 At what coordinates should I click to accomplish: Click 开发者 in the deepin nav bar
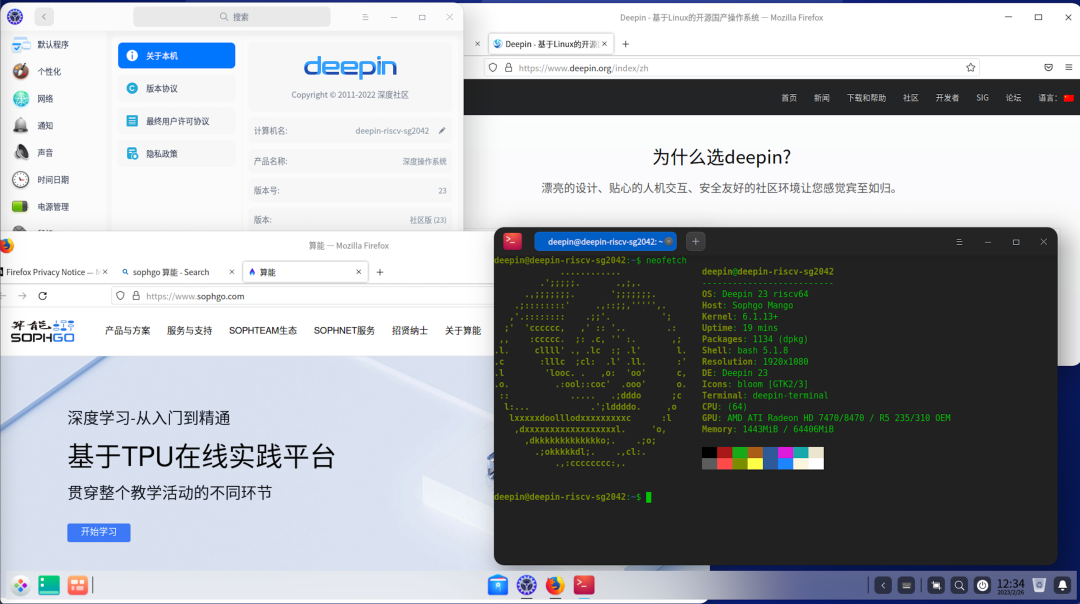click(947, 98)
